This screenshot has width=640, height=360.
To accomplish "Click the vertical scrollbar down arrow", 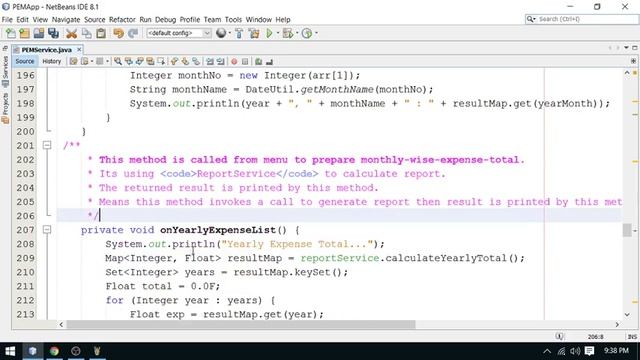I will click(x=627, y=315).
